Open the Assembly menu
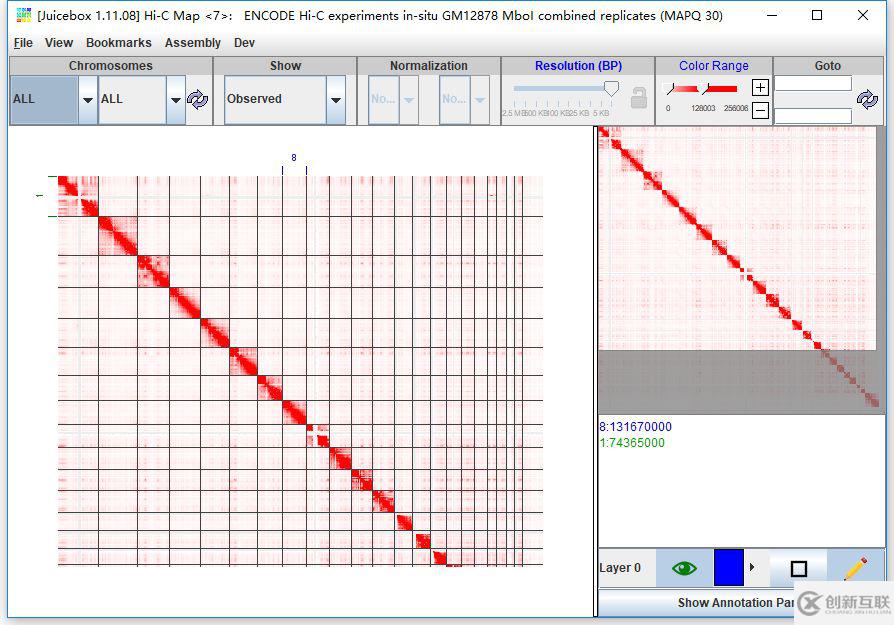The width and height of the screenshot is (894, 625). [x=192, y=43]
